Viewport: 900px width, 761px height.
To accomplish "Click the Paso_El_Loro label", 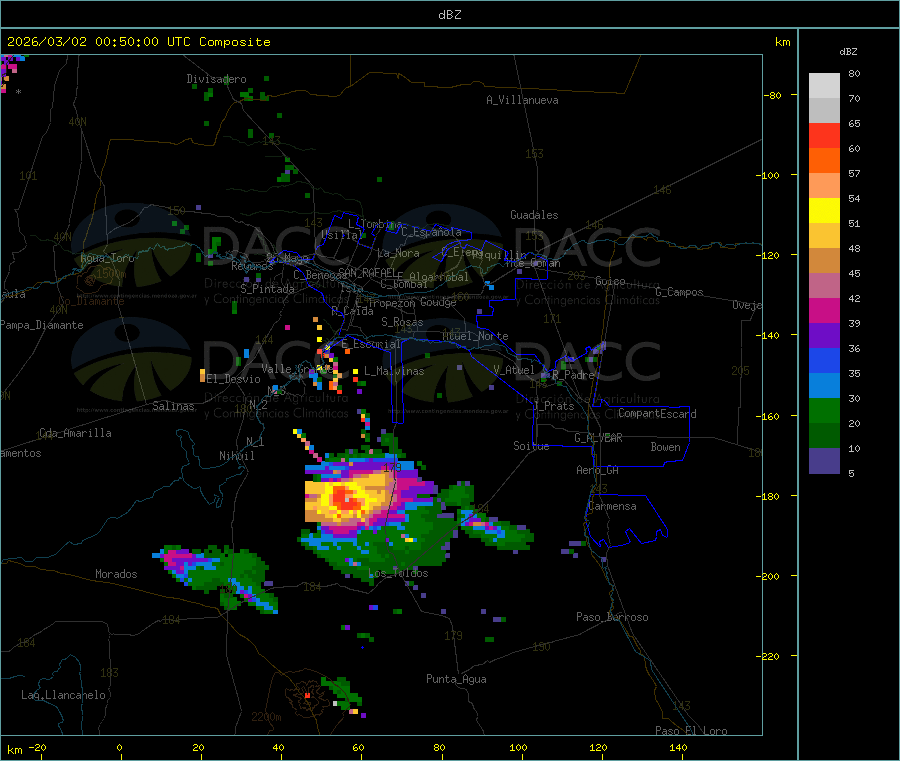I will (x=692, y=731).
